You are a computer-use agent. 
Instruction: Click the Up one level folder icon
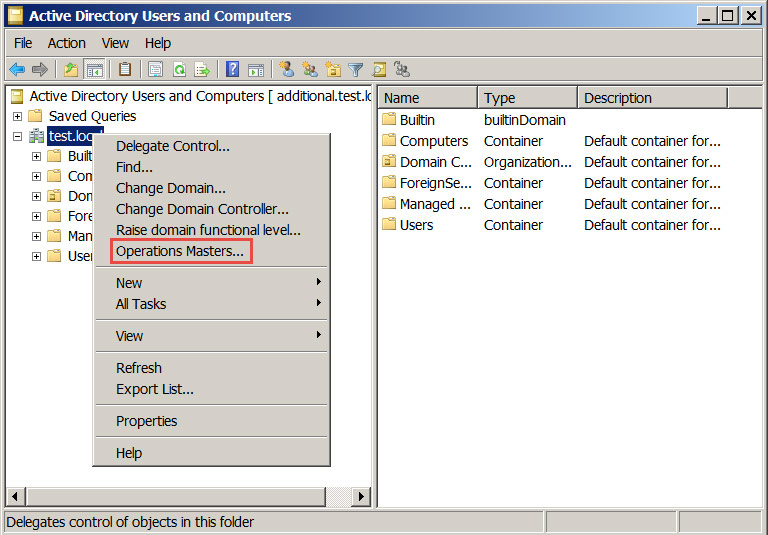[71, 69]
